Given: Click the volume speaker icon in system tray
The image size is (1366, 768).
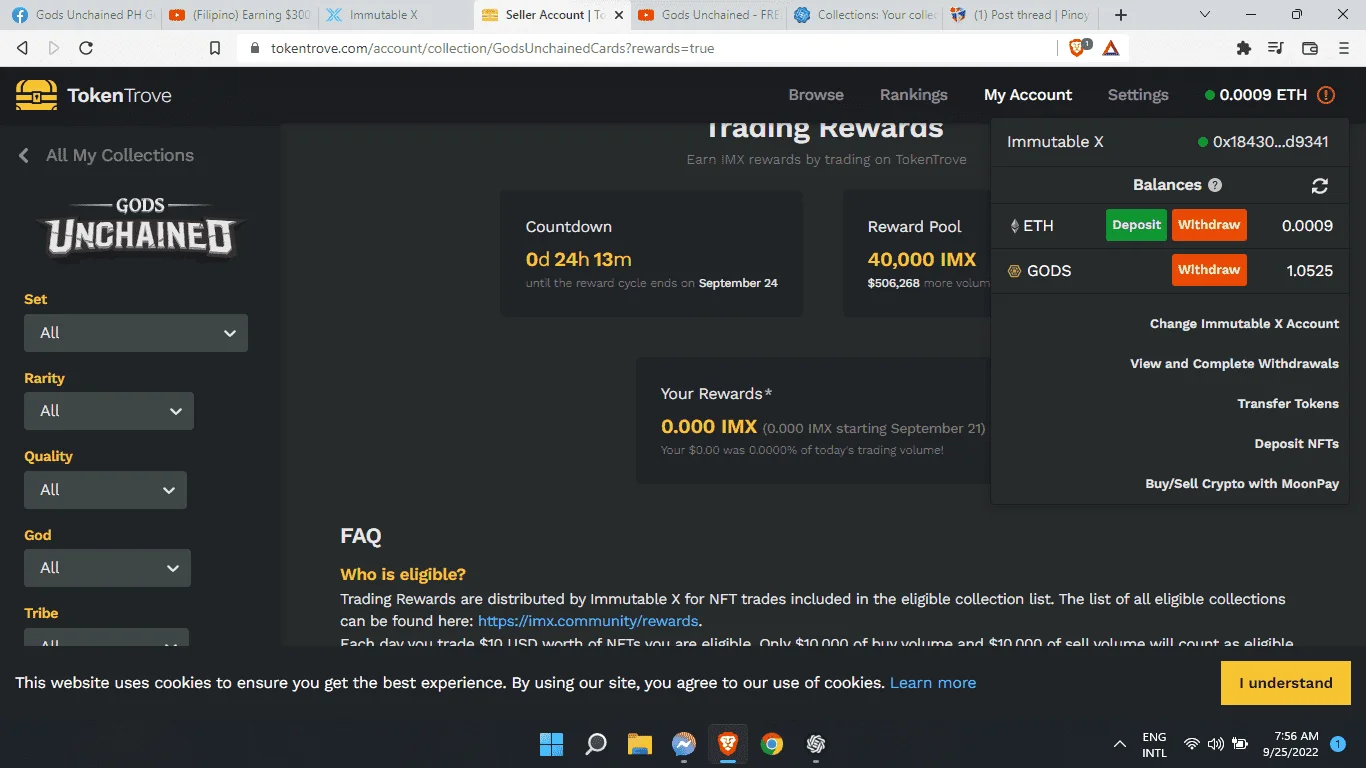Looking at the screenshot, I should tap(1215, 744).
